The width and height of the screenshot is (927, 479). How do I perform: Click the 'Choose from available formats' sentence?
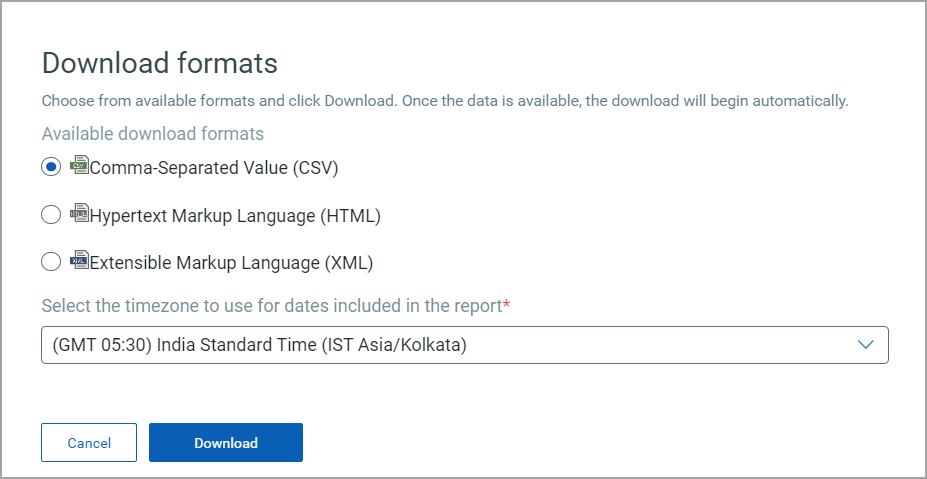tap(219, 101)
